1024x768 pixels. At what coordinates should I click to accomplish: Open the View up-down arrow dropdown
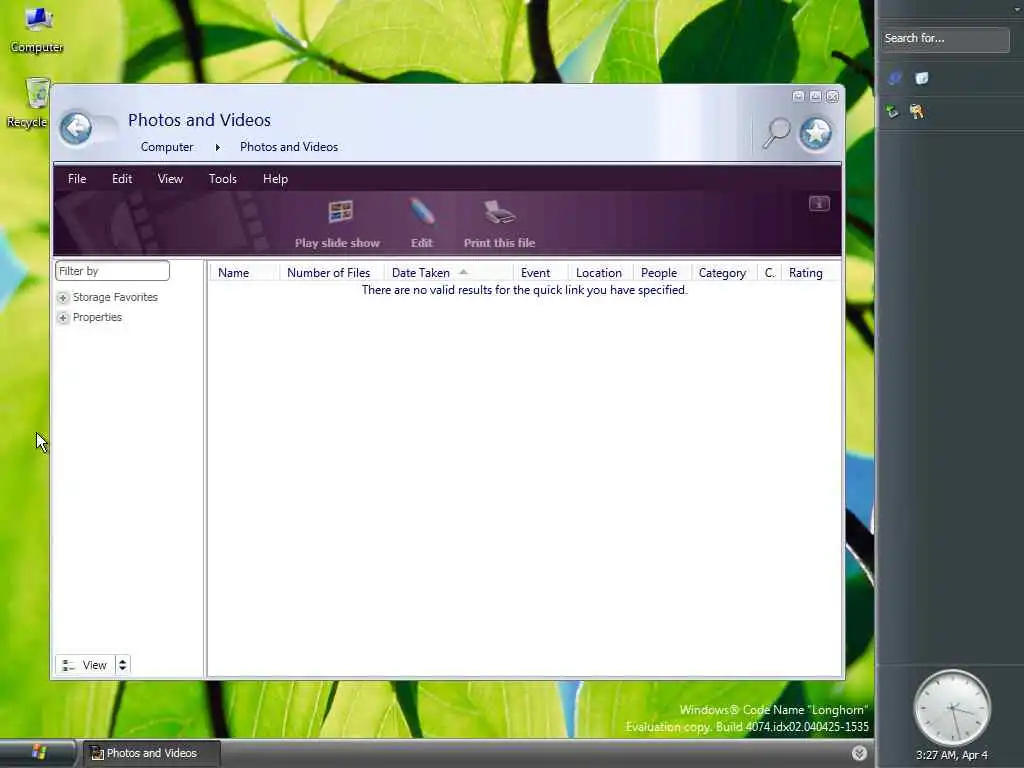[122, 665]
